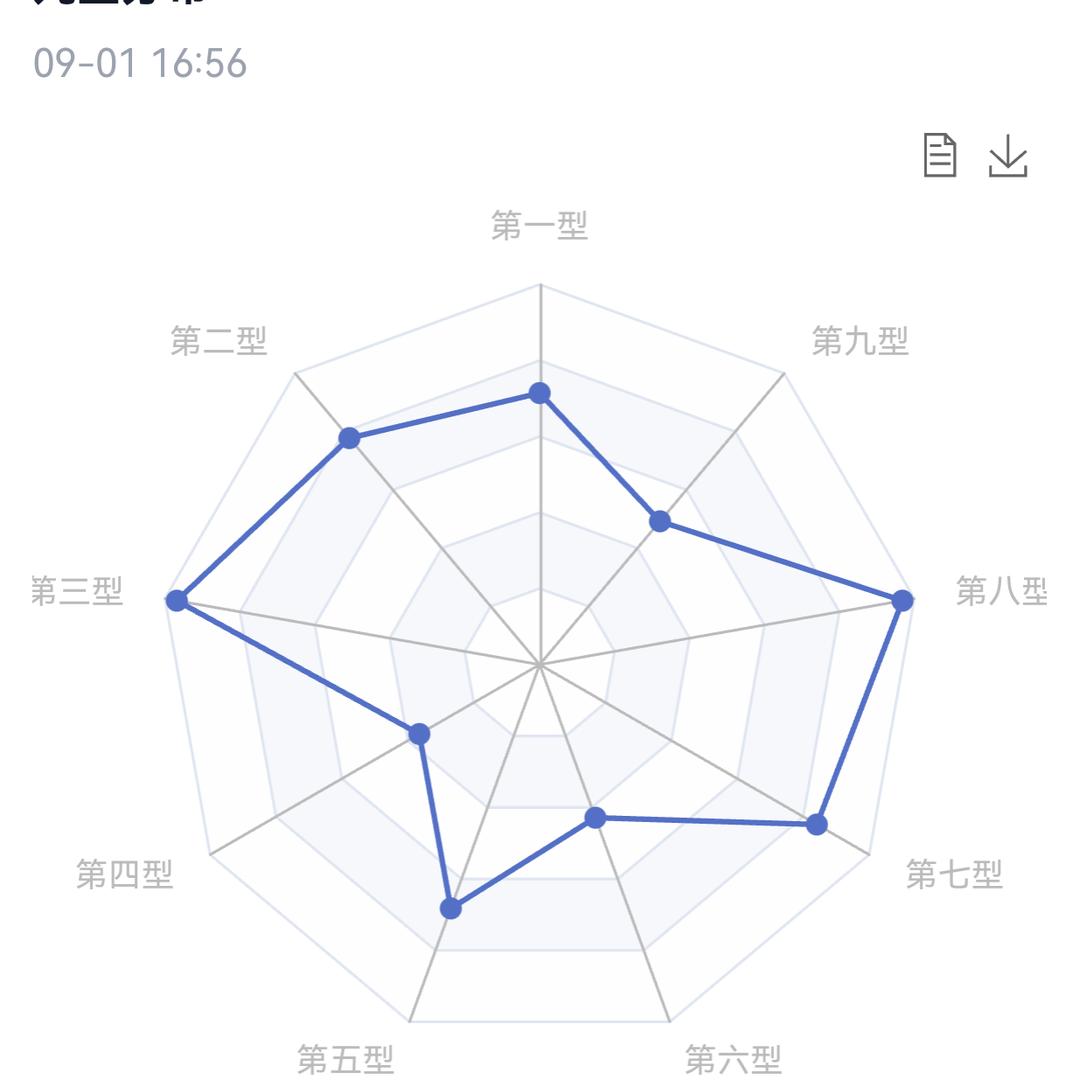The width and height of the screenshot is (1080, 1080).
Task: Select the 第三型 data point on radar
Action: tap(177, 600)
